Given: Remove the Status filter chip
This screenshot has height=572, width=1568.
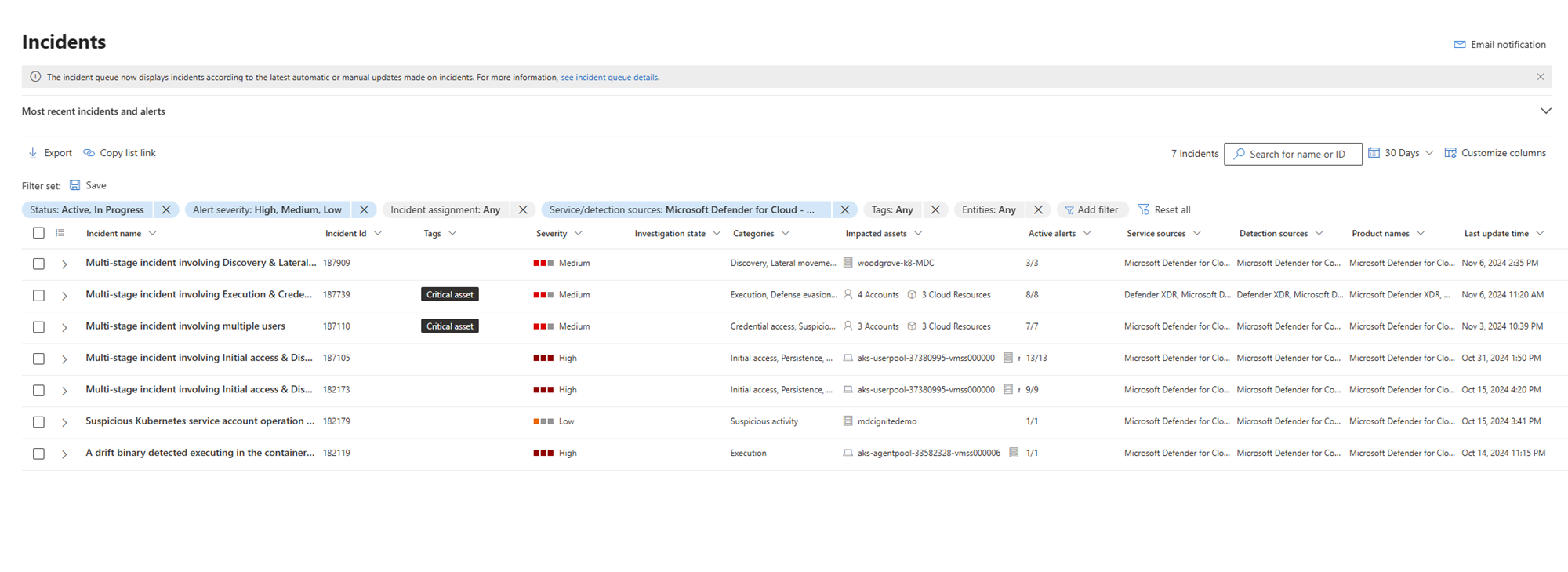Looking at the screenshot, I should (x=166, y=209).
